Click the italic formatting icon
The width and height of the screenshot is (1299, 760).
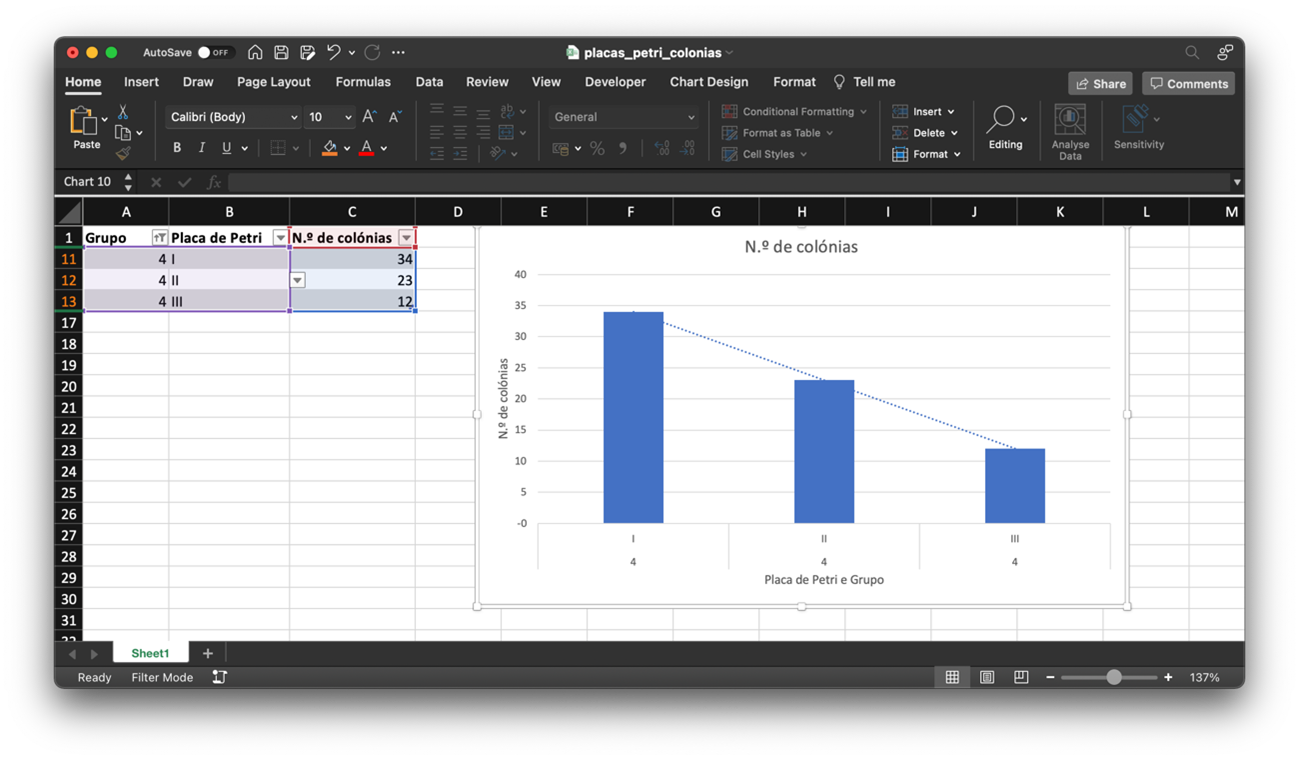(x=202, y=148)
